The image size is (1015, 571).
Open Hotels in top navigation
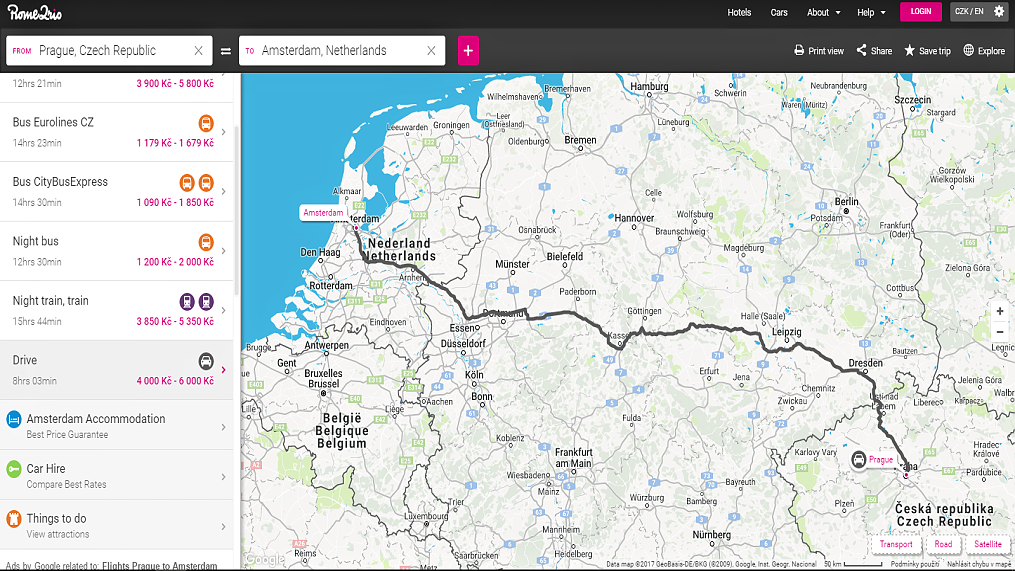pos(739,12)
